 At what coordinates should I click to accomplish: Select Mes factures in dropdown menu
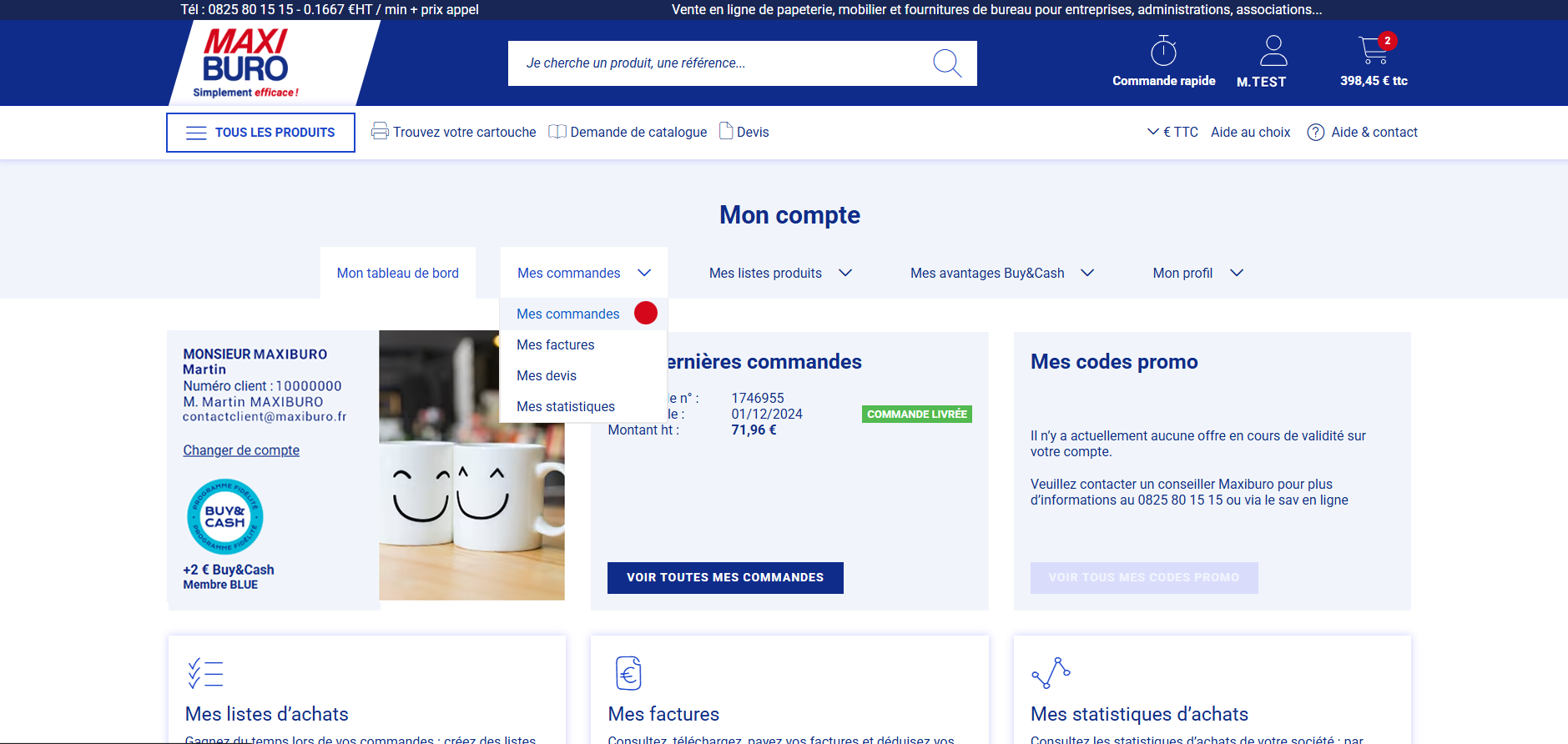(x=555, y=344)
